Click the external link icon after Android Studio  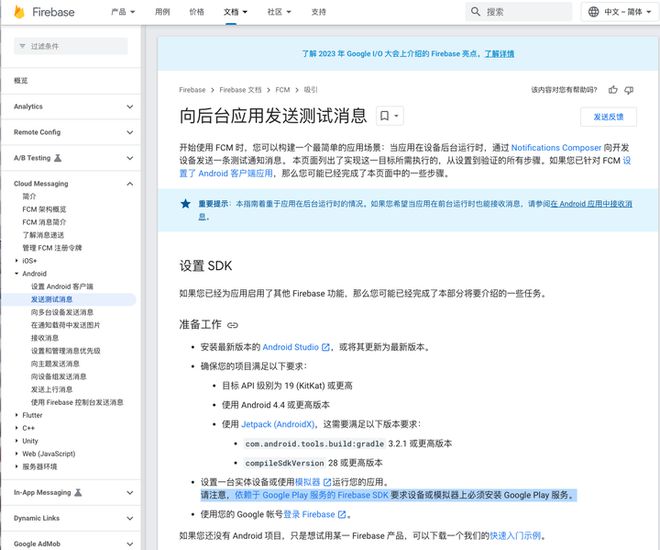[325, 347]
